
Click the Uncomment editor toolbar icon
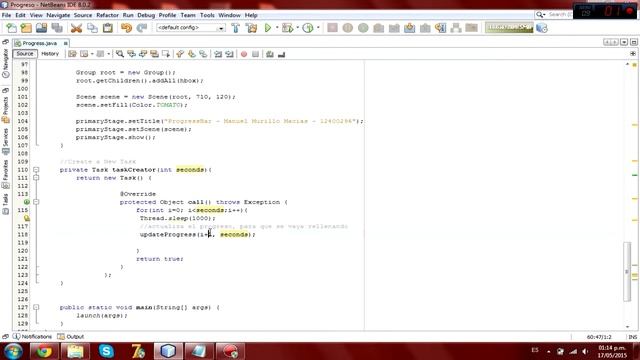281,54
